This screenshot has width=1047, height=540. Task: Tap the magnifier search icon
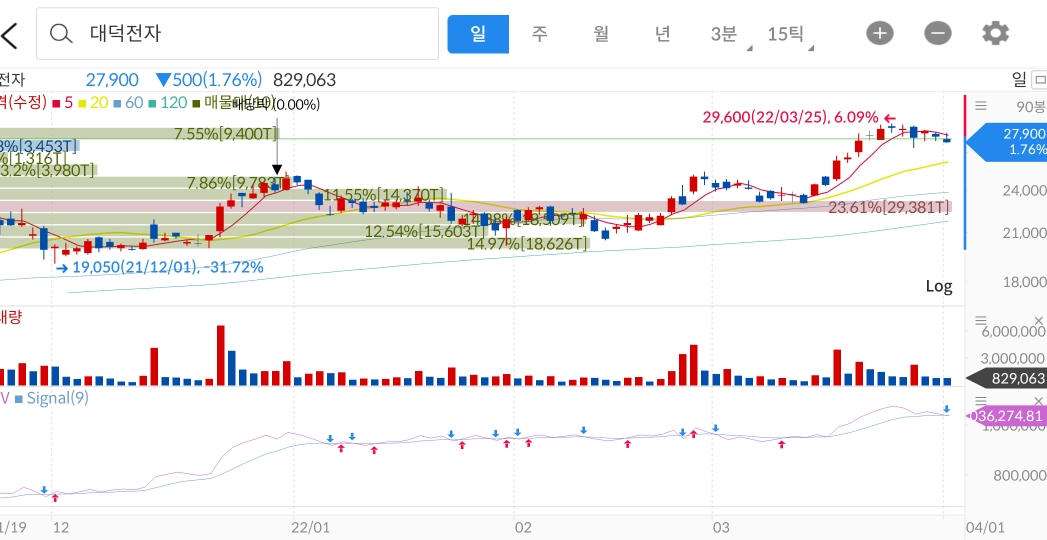point(61,33)
